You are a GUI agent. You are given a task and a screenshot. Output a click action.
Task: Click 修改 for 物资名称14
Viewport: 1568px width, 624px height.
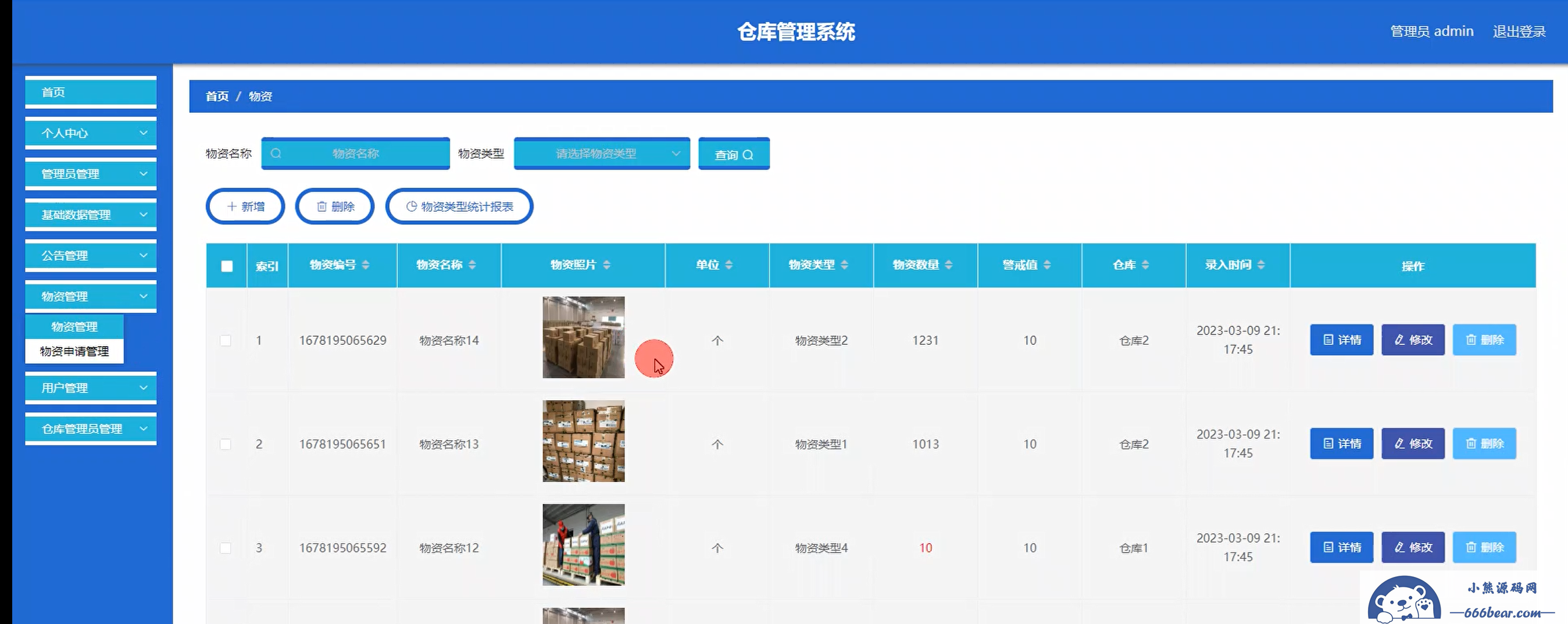click(x=1413, y=340)
